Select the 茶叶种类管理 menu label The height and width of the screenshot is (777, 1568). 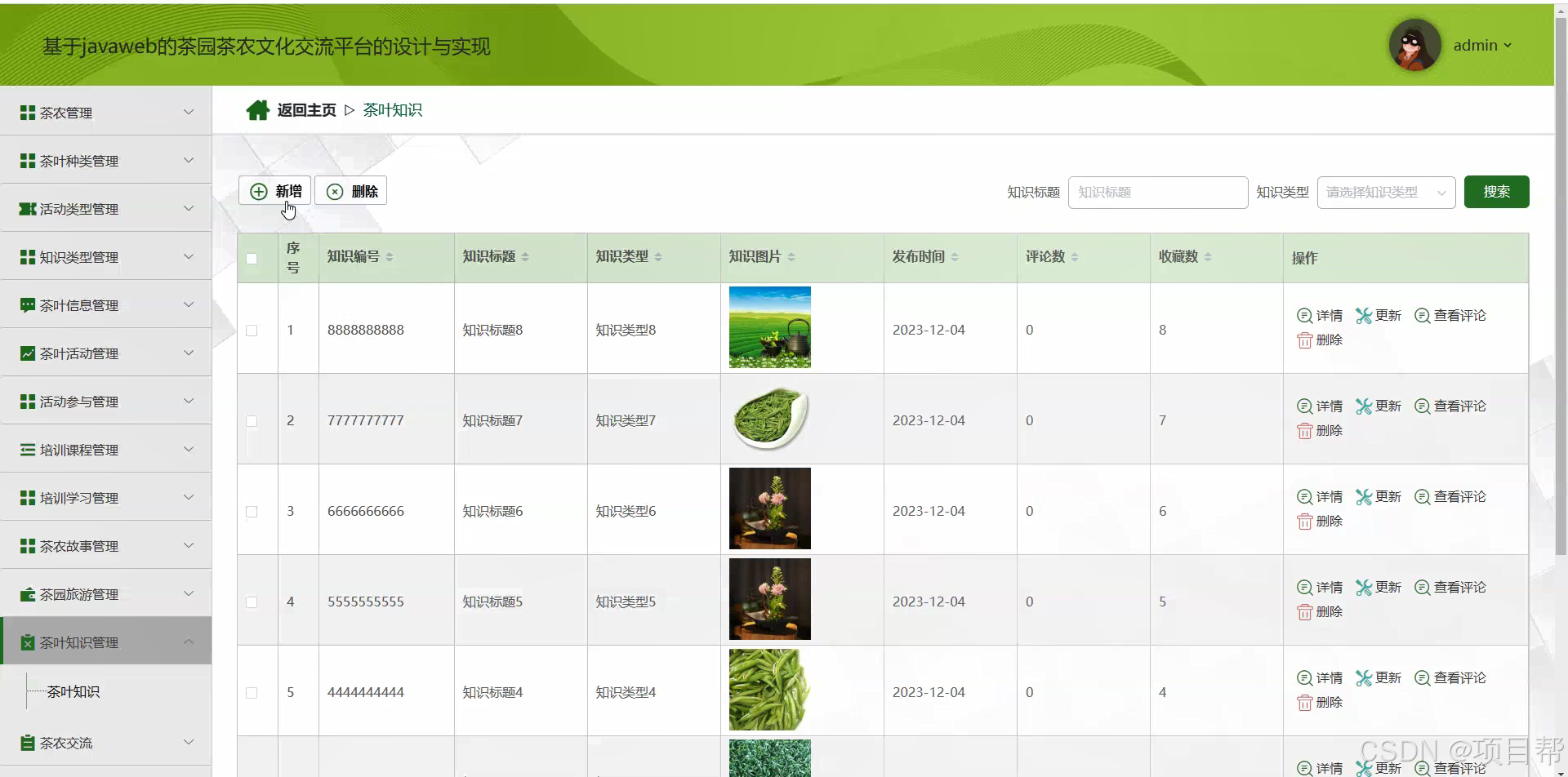click(79, 161)
